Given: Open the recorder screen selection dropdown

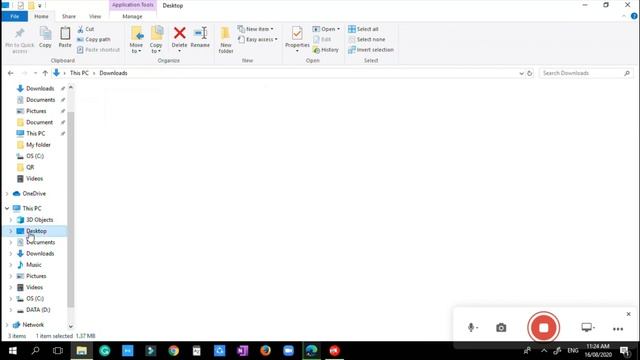Looking at the screenshot, I should [x=588, y=327].
